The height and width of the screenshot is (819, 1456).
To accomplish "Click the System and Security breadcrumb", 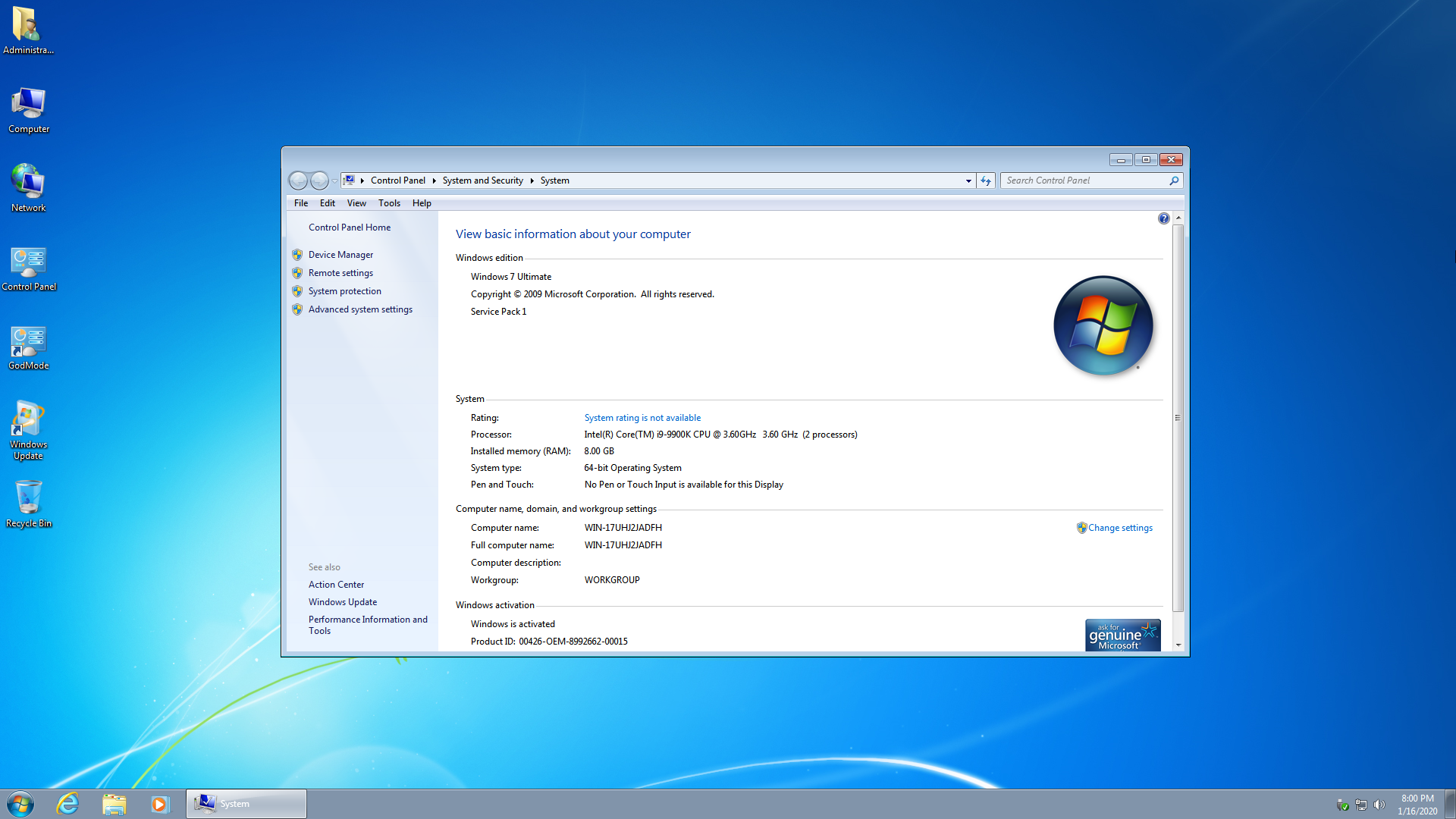I will coord(483,180).
